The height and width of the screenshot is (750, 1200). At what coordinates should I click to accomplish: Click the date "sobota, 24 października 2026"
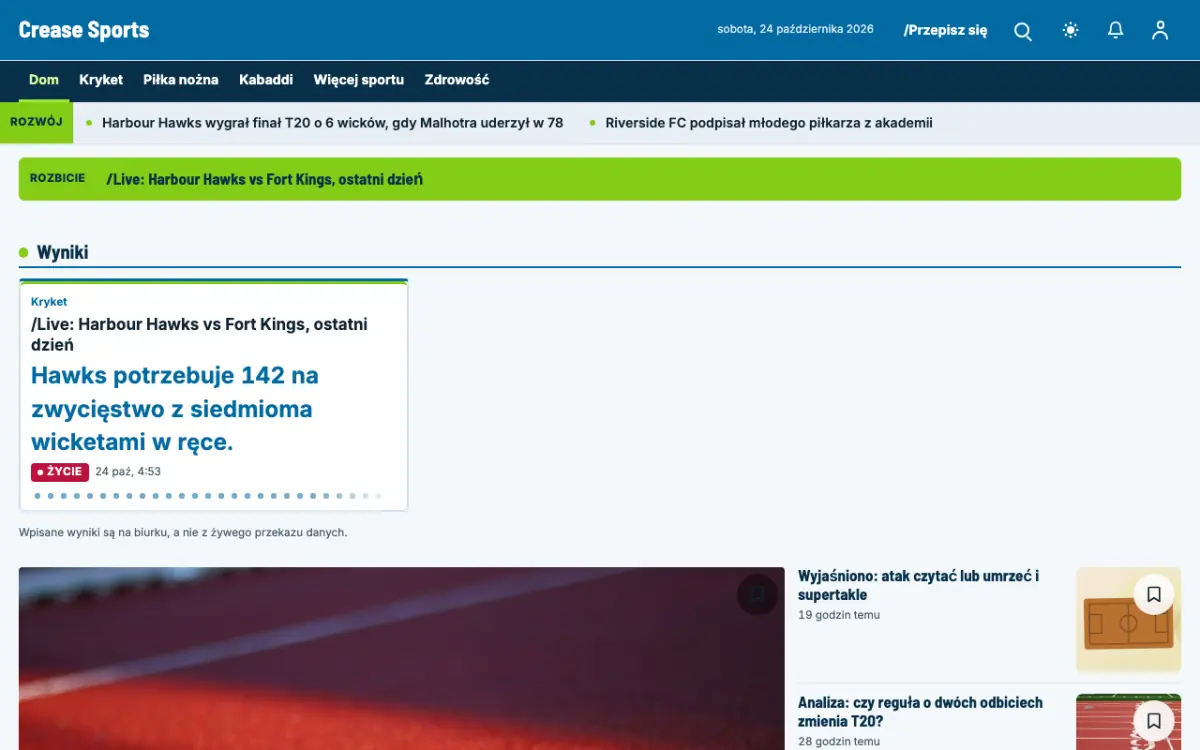795,29
